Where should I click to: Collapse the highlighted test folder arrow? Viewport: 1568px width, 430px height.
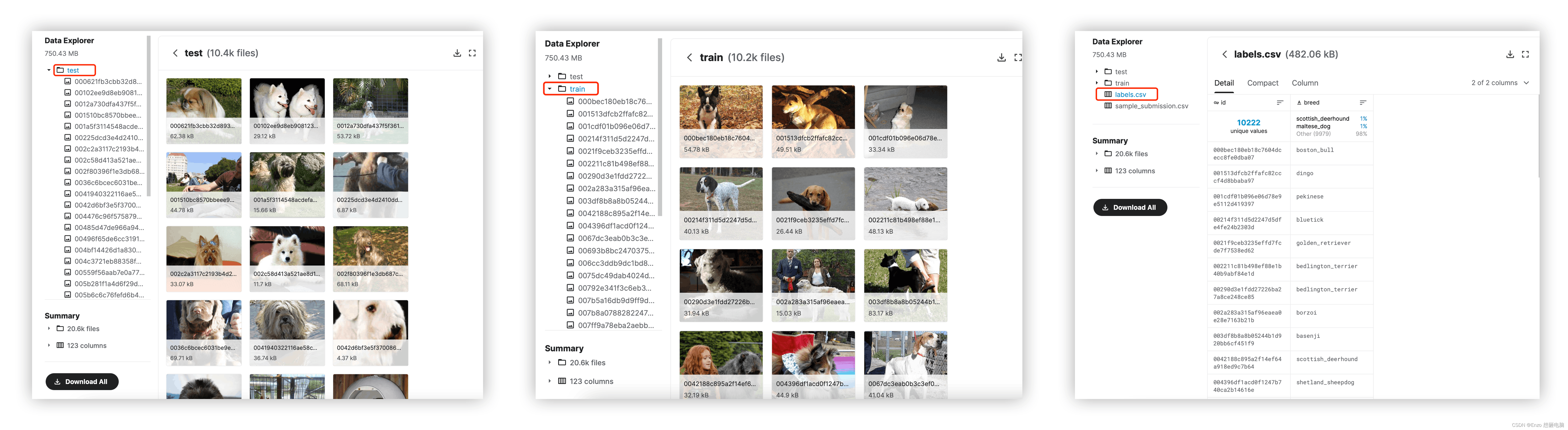point(49,70)
